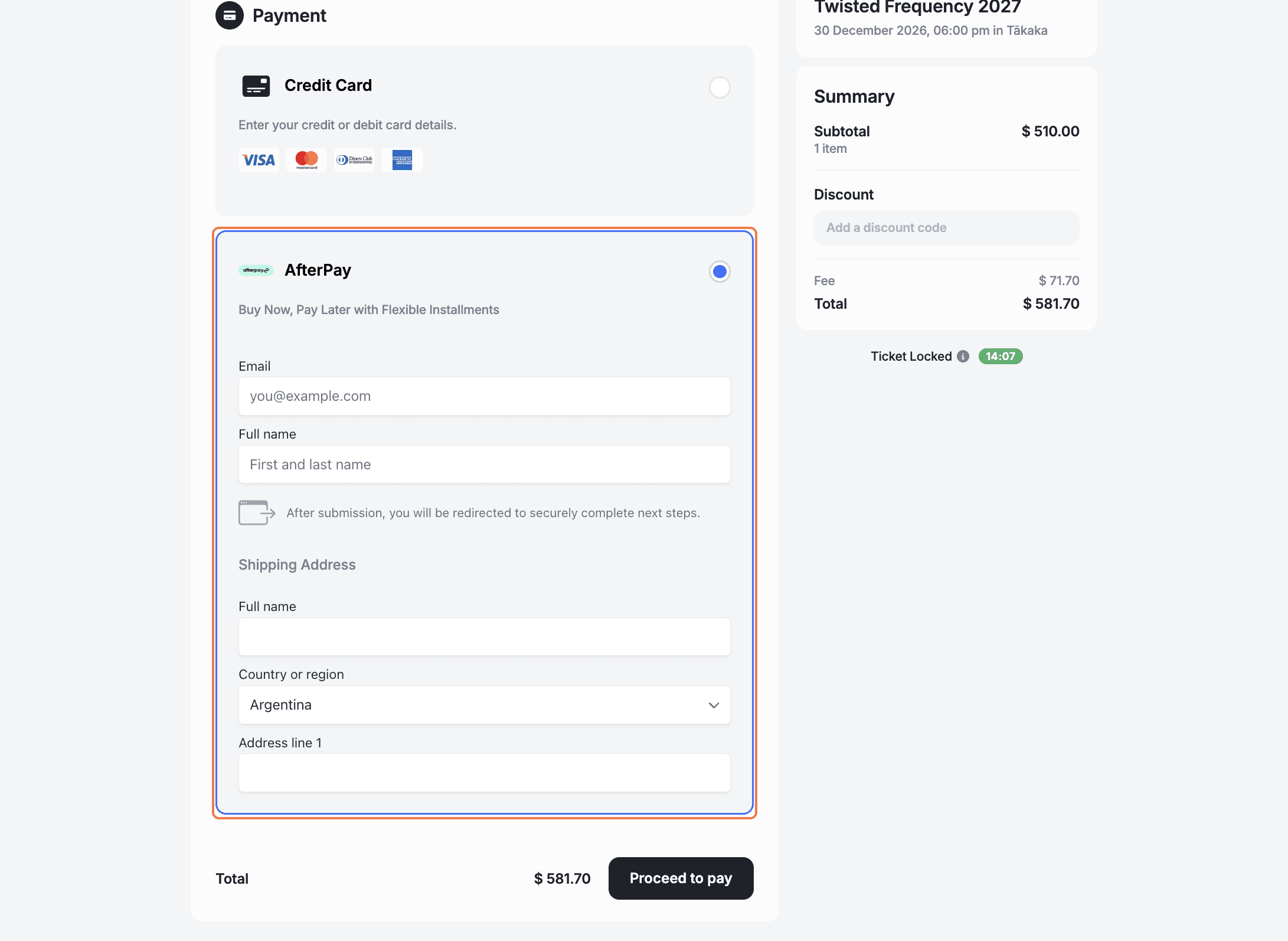Click the Mastercard logo
The height and width of the screenshot is (941, 1288).
[306, 160]
